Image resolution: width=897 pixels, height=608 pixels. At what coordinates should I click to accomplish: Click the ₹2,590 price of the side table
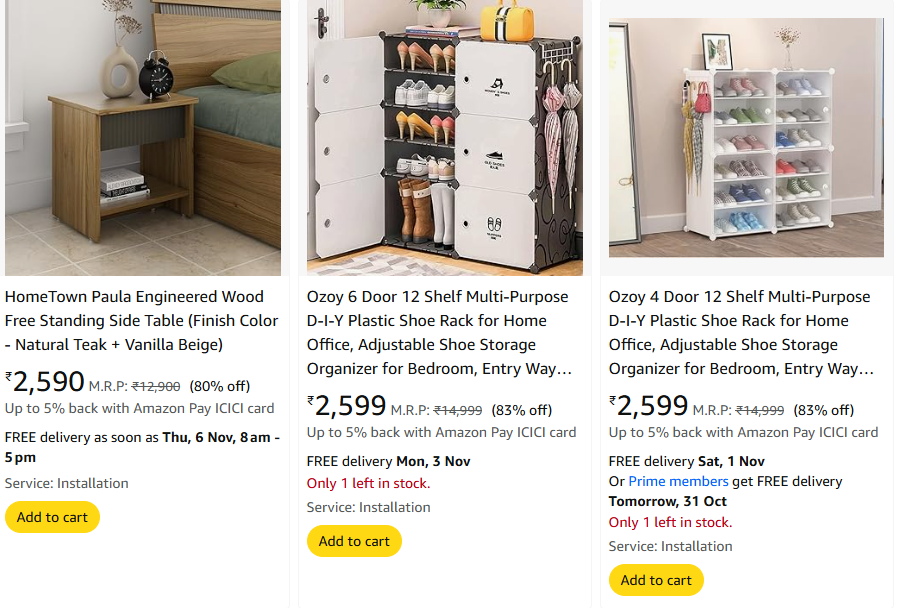click(x=45, y=382)
